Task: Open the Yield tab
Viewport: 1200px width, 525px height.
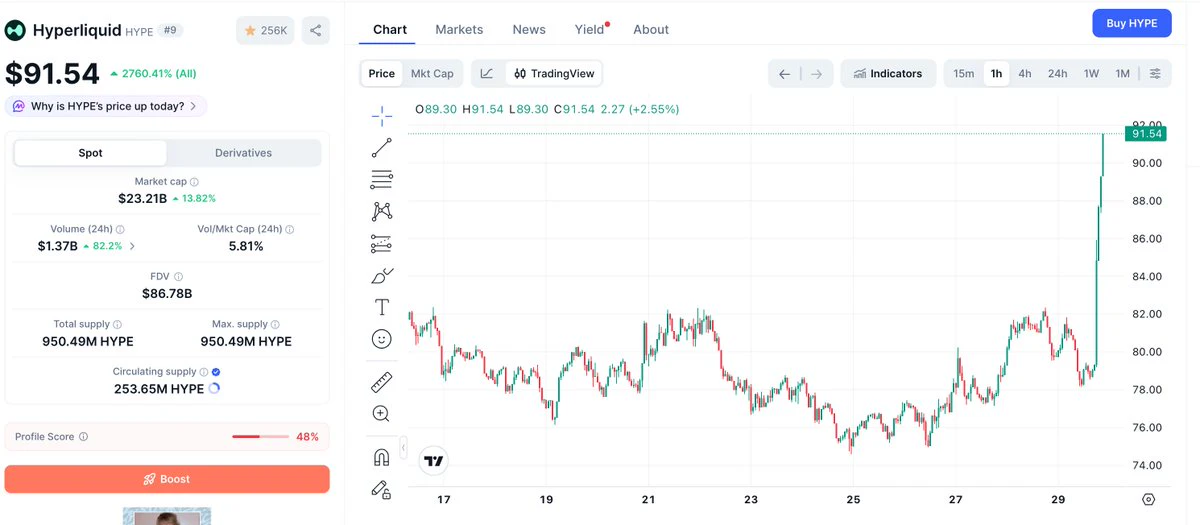Action: (x=590, y=29)
